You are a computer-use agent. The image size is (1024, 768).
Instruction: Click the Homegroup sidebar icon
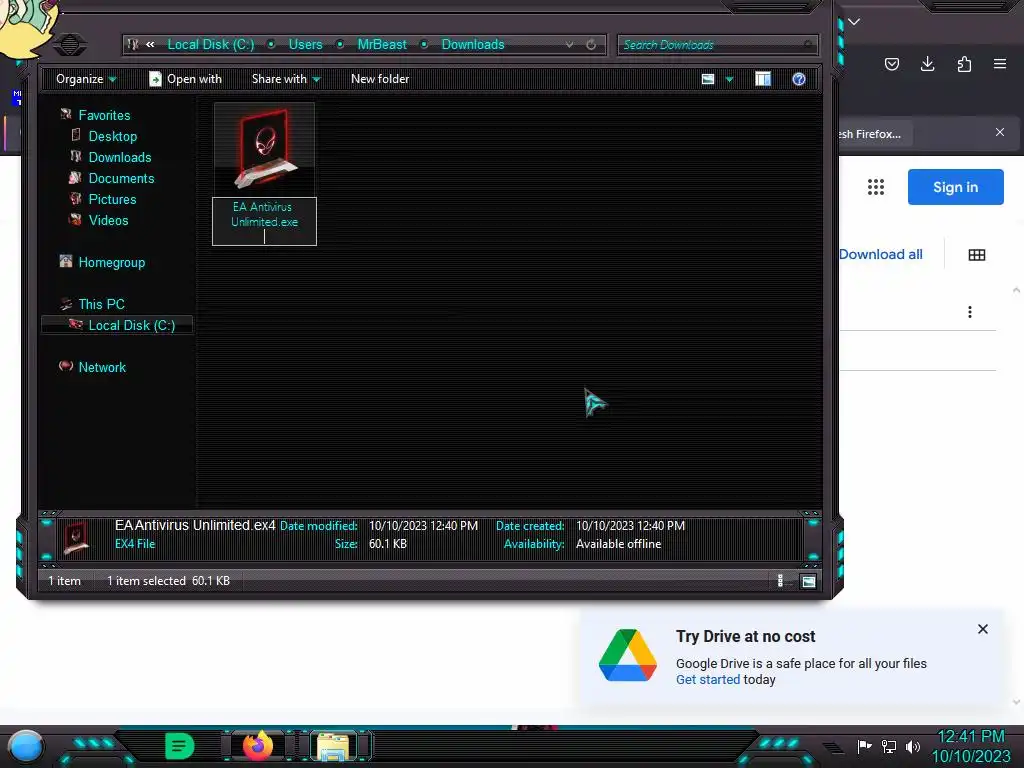66,261
